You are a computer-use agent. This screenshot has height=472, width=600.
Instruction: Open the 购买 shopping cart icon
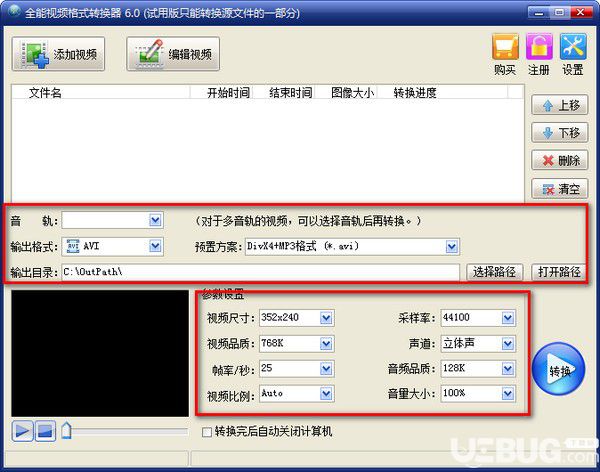pyautogui.click(x=505, y=47)
